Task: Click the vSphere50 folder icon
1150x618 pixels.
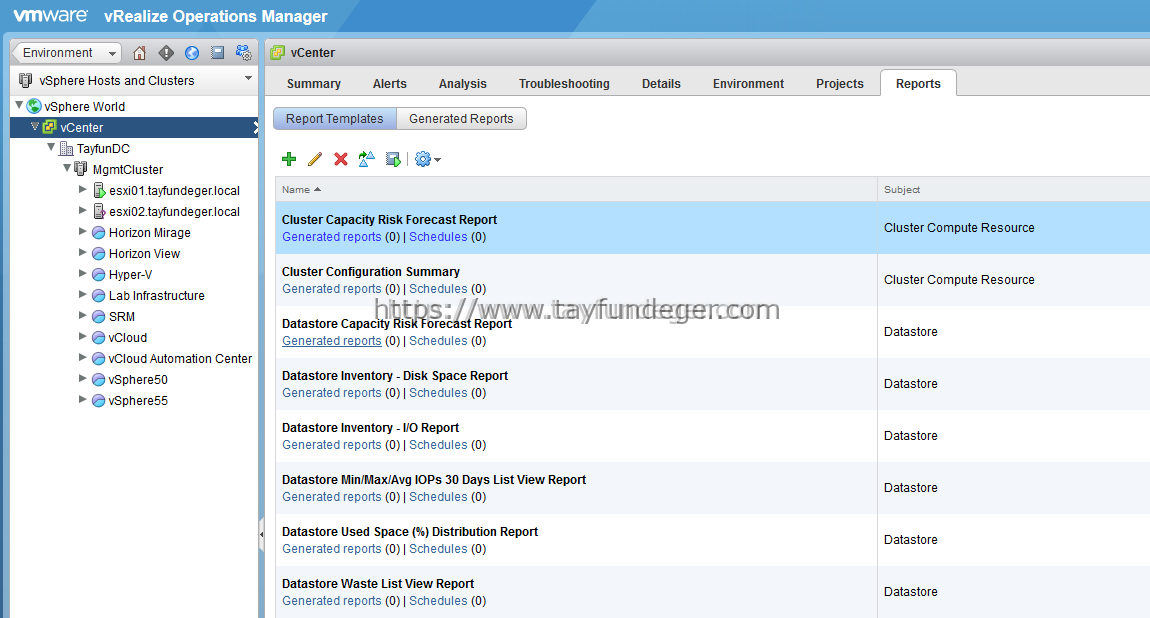Action: tap(98, 380)
